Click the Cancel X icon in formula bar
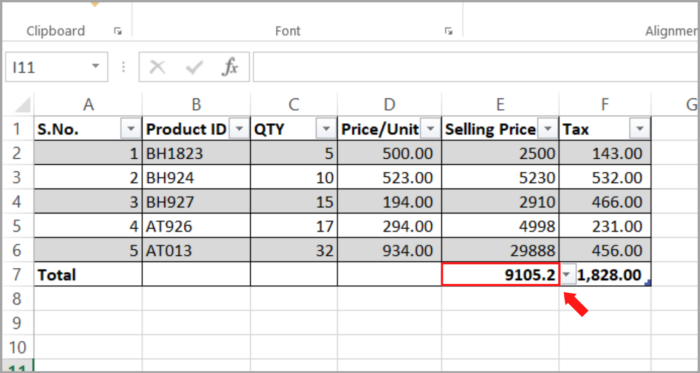This screenshot has height=373, width=700. click(157, 67)
